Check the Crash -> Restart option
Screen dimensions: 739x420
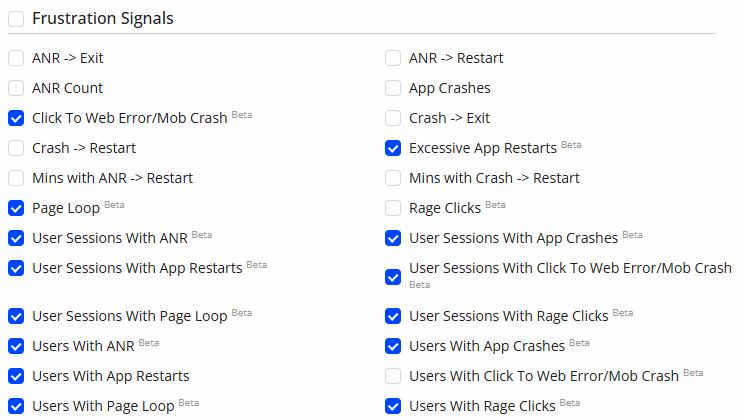tap(16, 148)
